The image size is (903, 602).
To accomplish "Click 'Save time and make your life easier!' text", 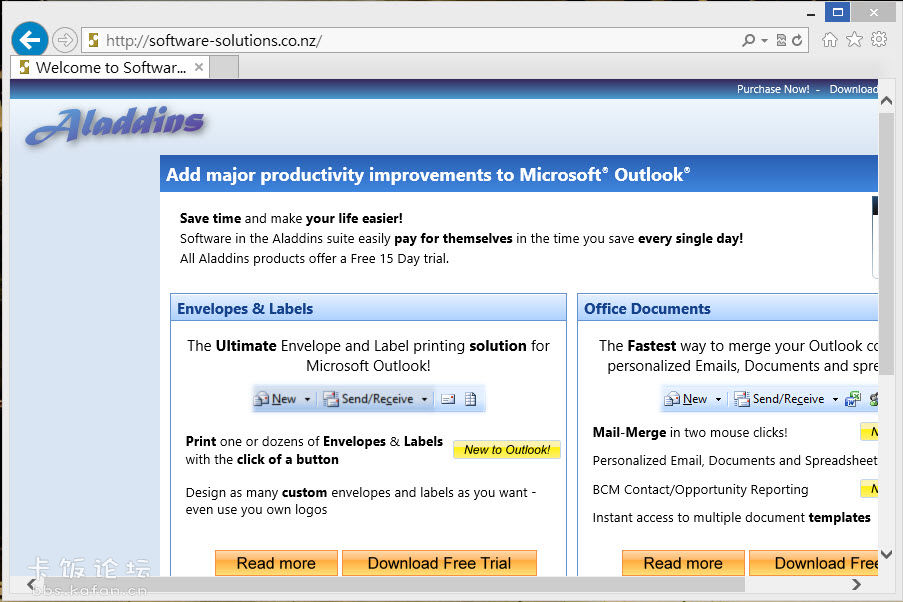I will point(291,218).
